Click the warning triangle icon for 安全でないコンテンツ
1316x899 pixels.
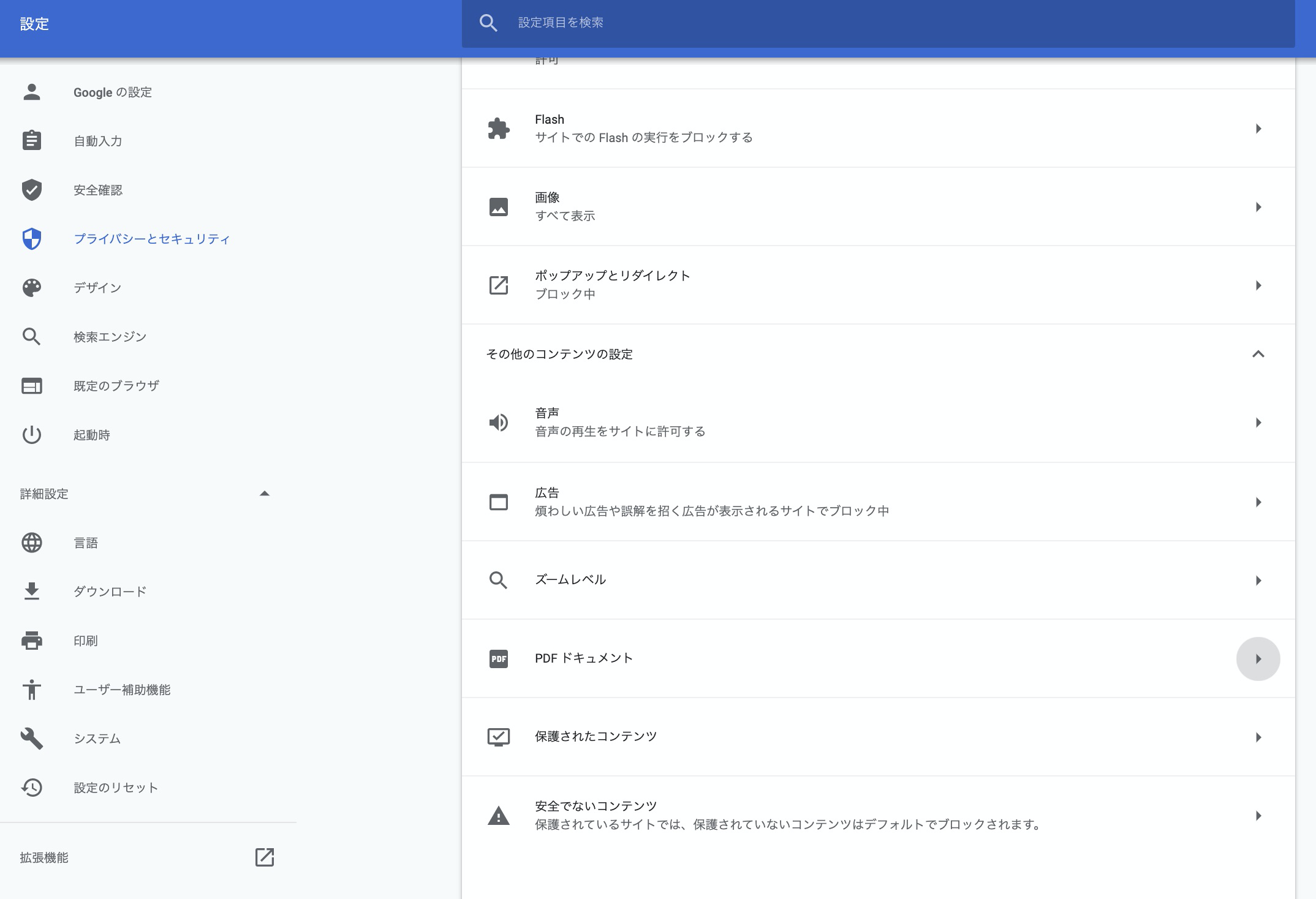tap(499, 816)
